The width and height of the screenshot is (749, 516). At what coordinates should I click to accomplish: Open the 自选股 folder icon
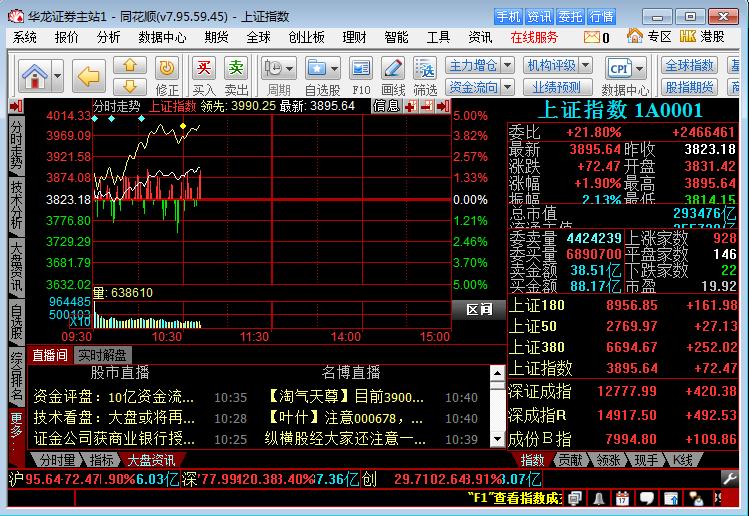point(317,68)
